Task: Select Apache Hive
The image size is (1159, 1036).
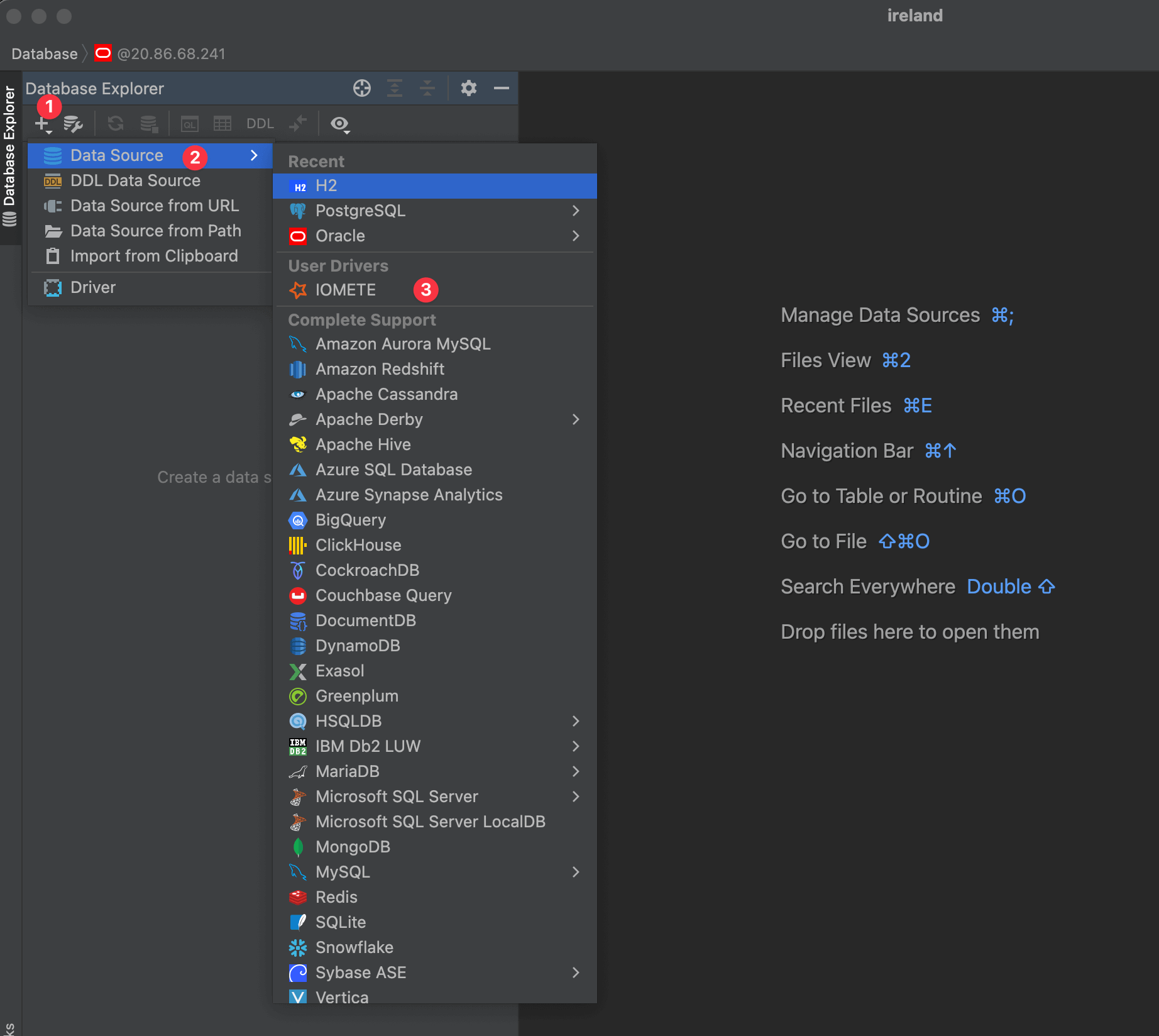Action: click(x=435, y=444)
